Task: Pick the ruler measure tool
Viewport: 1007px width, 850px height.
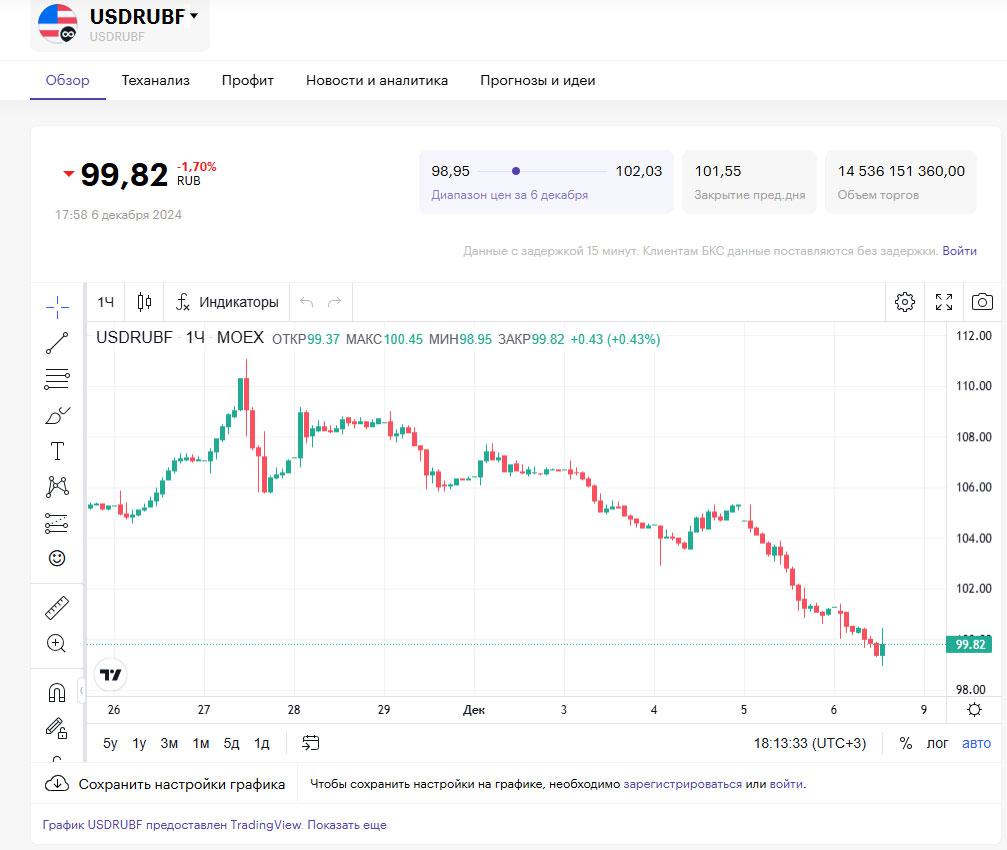Action: 57,607
